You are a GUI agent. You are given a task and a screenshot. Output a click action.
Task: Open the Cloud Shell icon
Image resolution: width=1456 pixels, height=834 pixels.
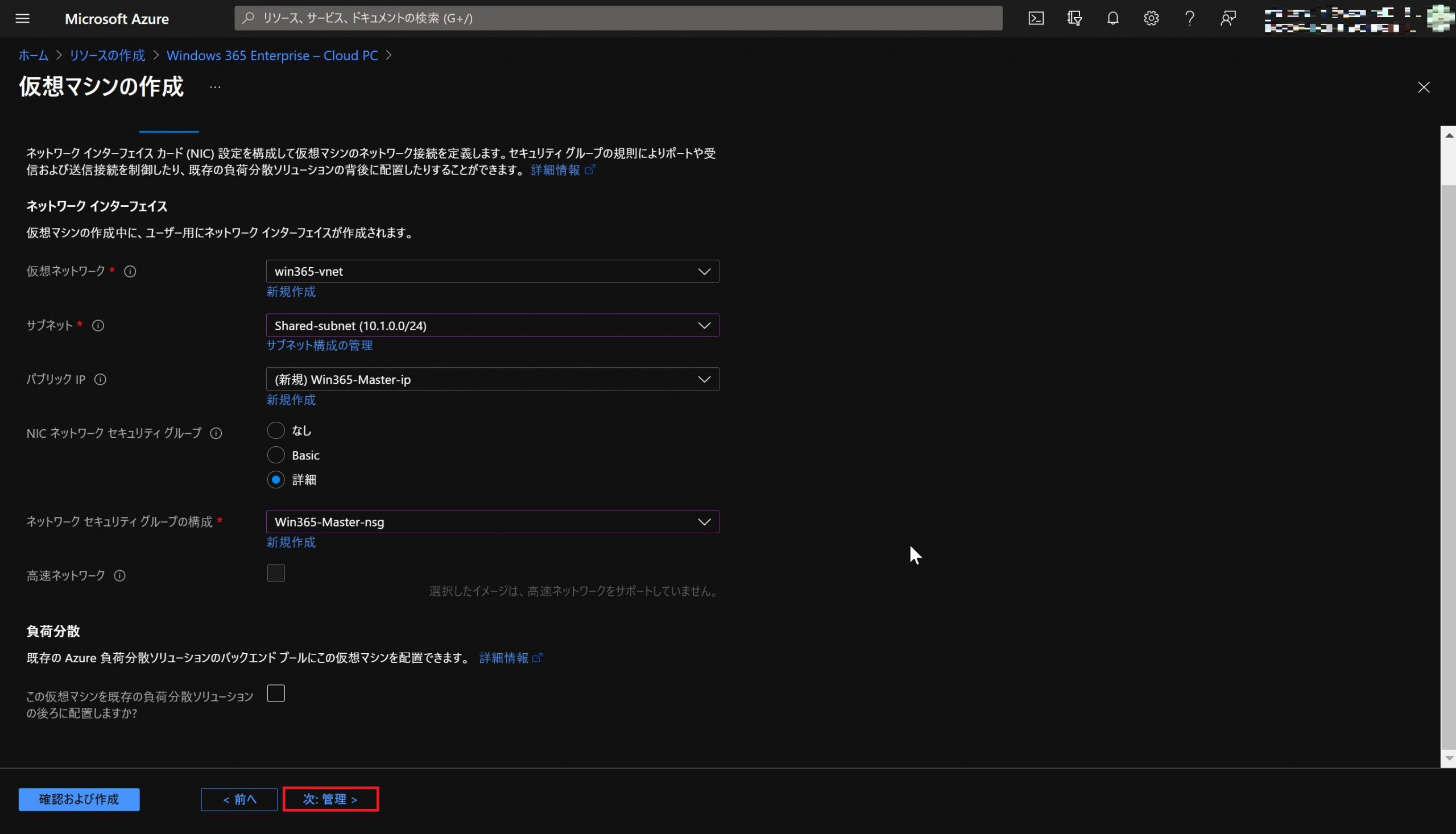[1036, 18]
